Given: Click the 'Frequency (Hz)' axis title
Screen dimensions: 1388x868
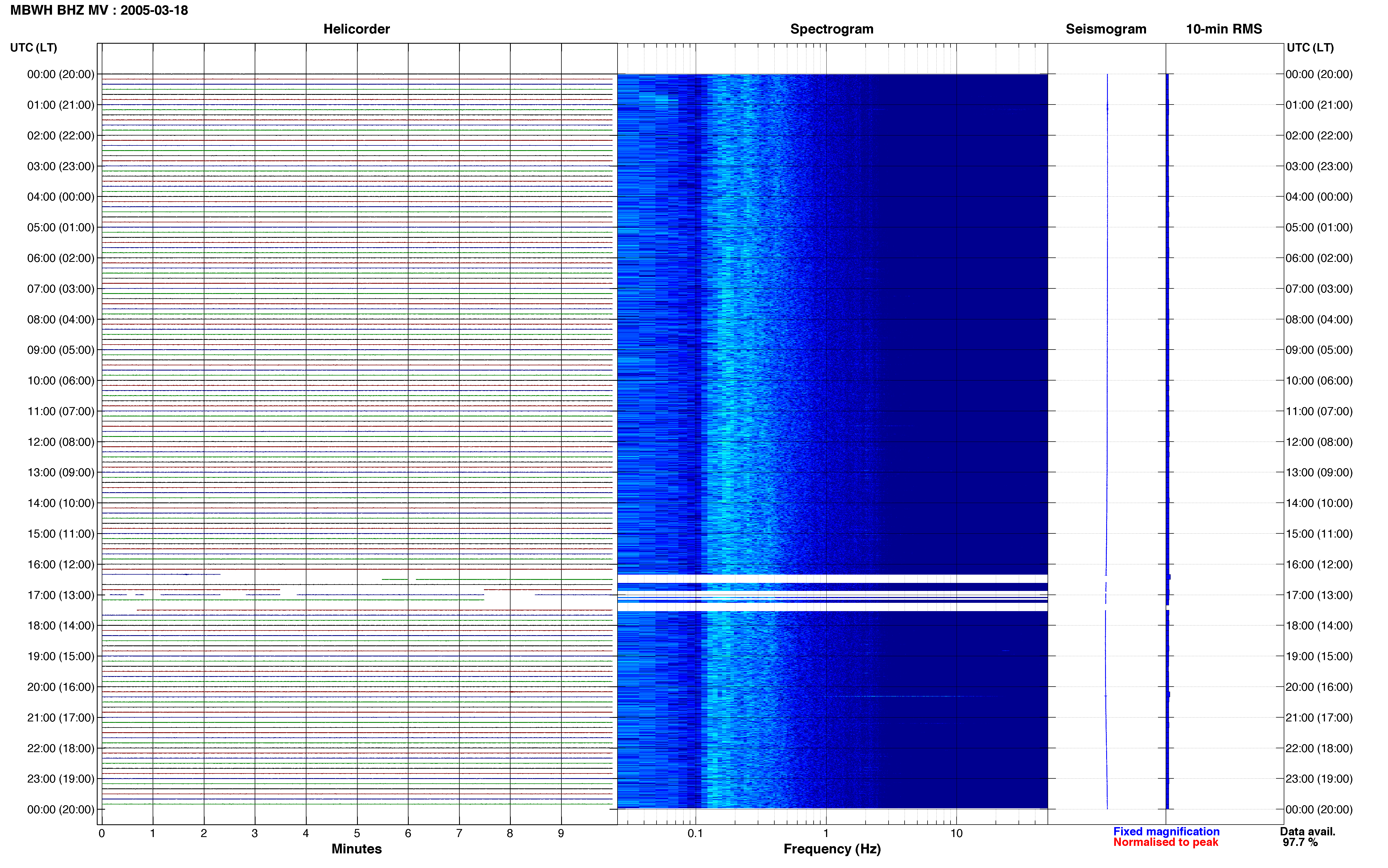Looking at the screenshot, I should 832,849.
